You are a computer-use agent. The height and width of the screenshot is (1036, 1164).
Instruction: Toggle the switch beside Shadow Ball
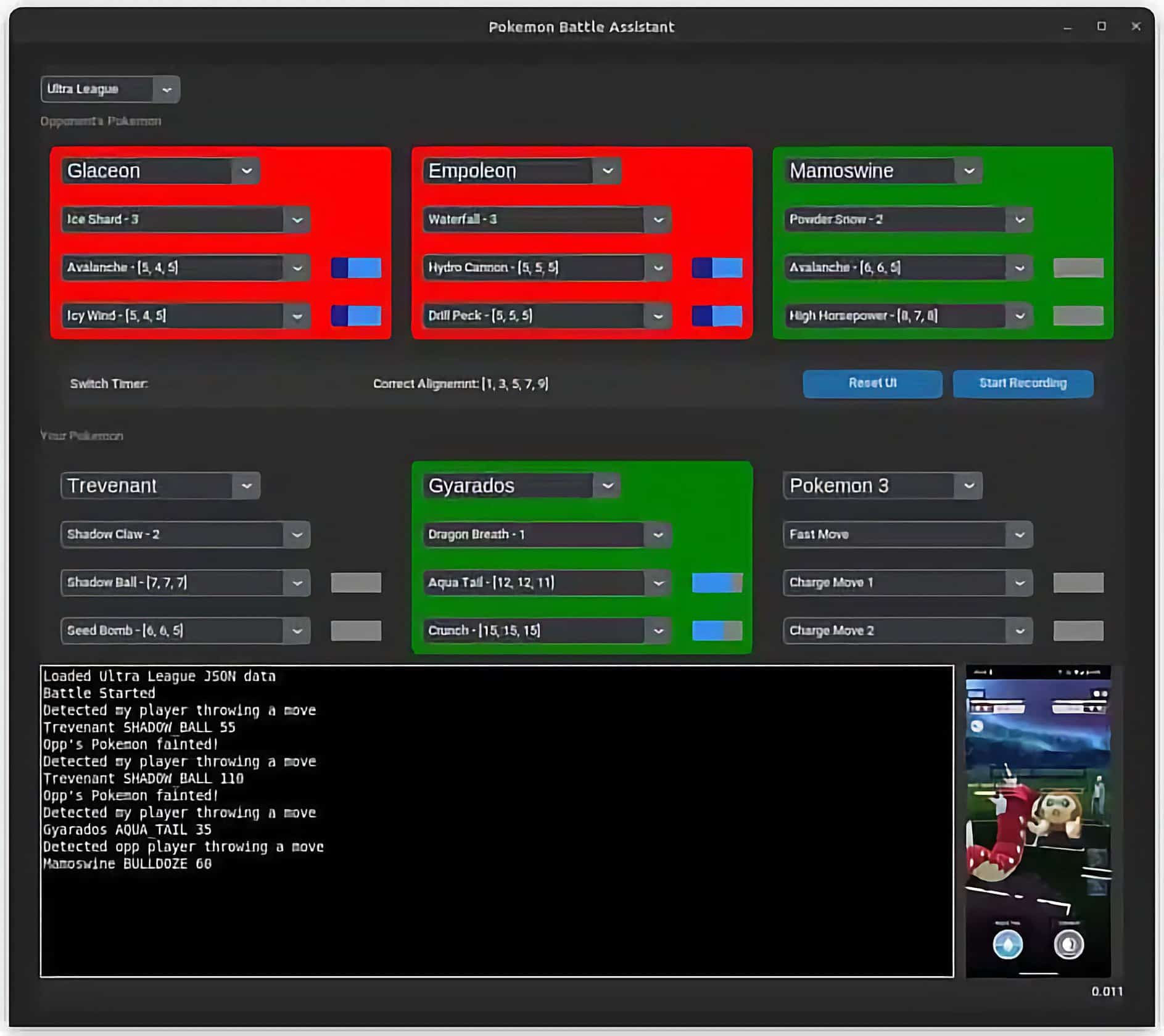356,583
